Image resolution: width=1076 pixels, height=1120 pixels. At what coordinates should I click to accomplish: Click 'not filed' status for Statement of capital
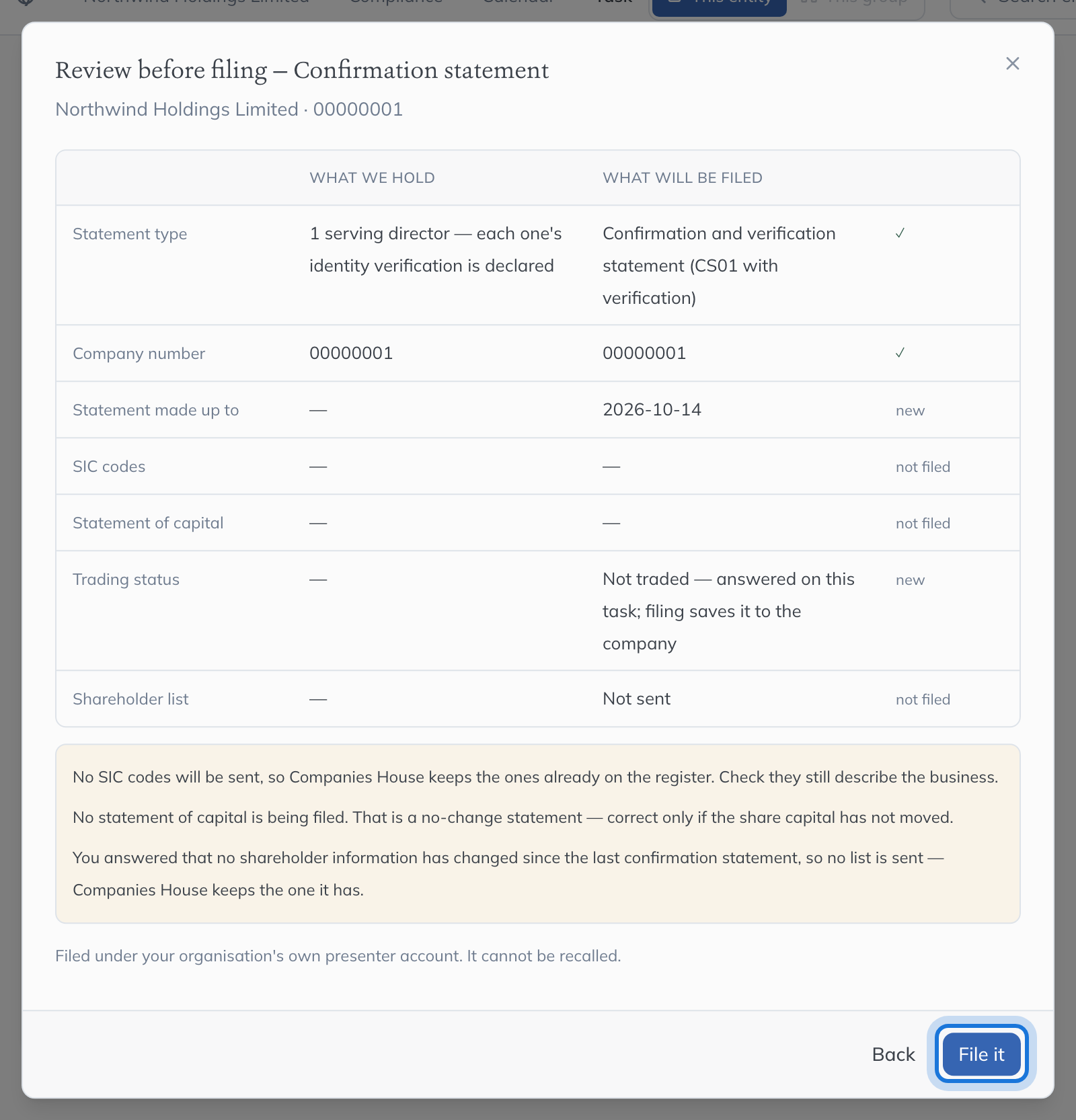tap(923, 523)
